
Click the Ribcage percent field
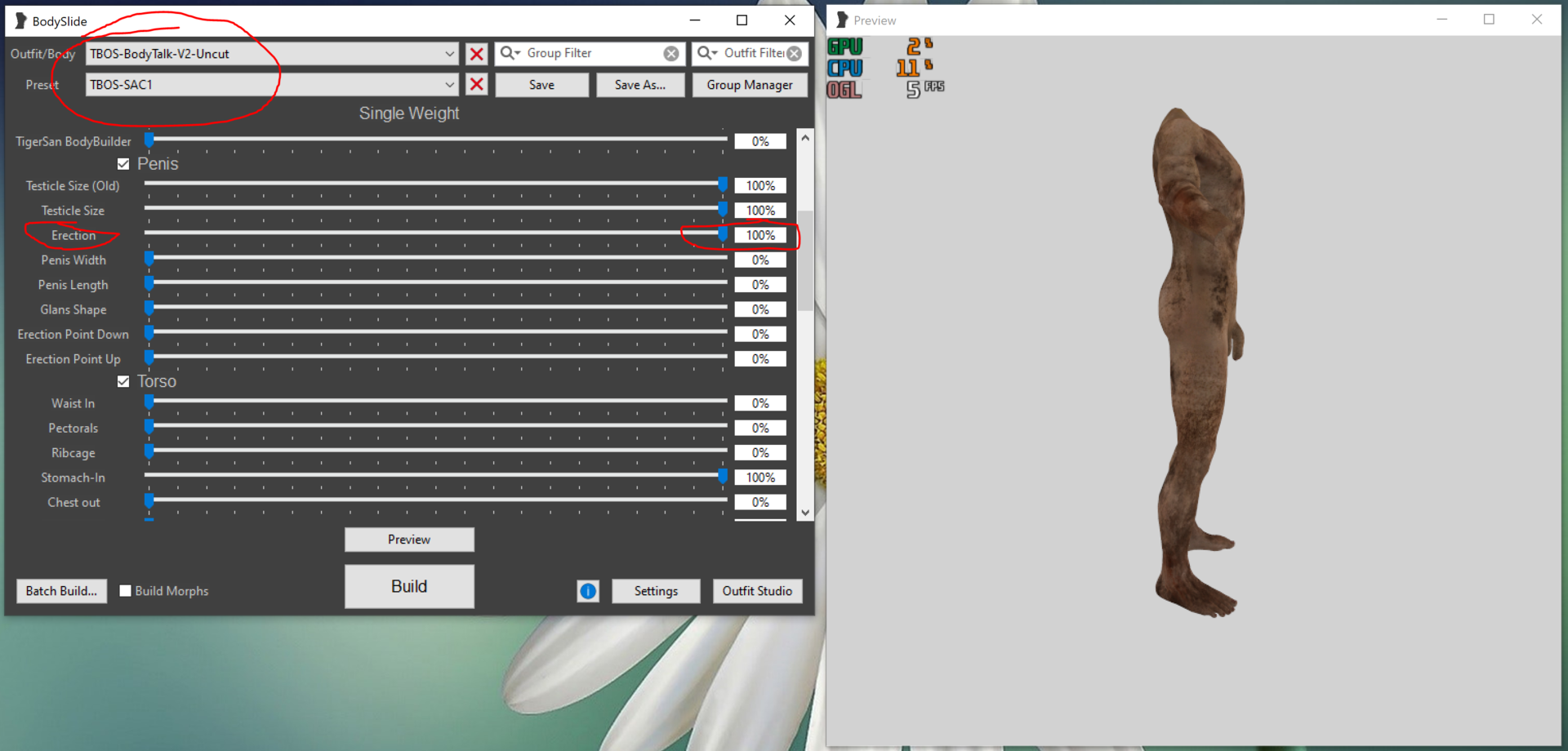point(760,453)
